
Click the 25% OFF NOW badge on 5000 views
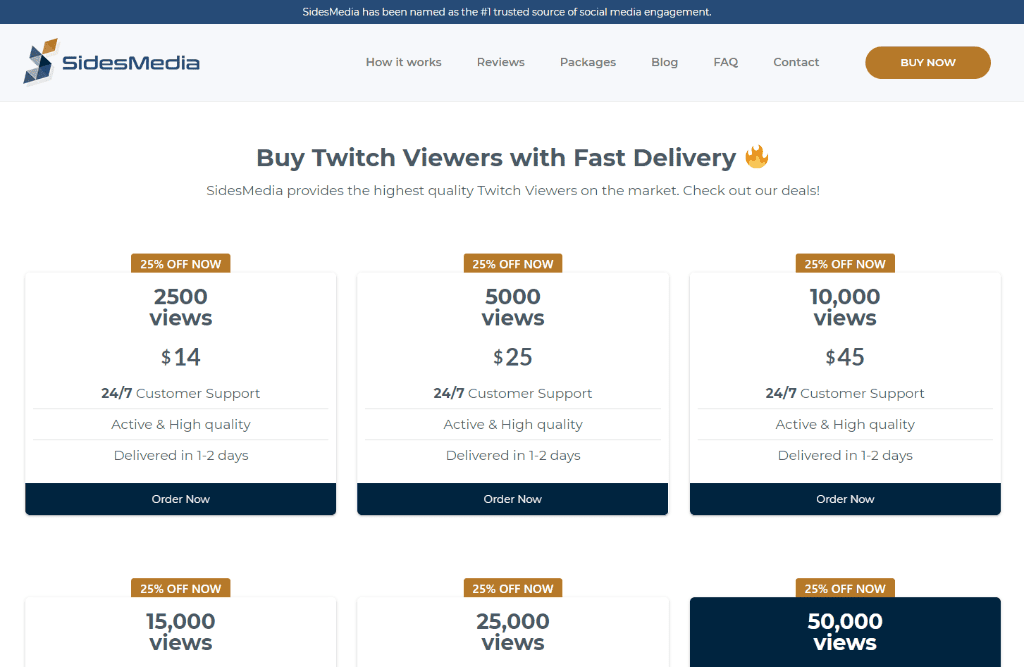coord(513,264)
